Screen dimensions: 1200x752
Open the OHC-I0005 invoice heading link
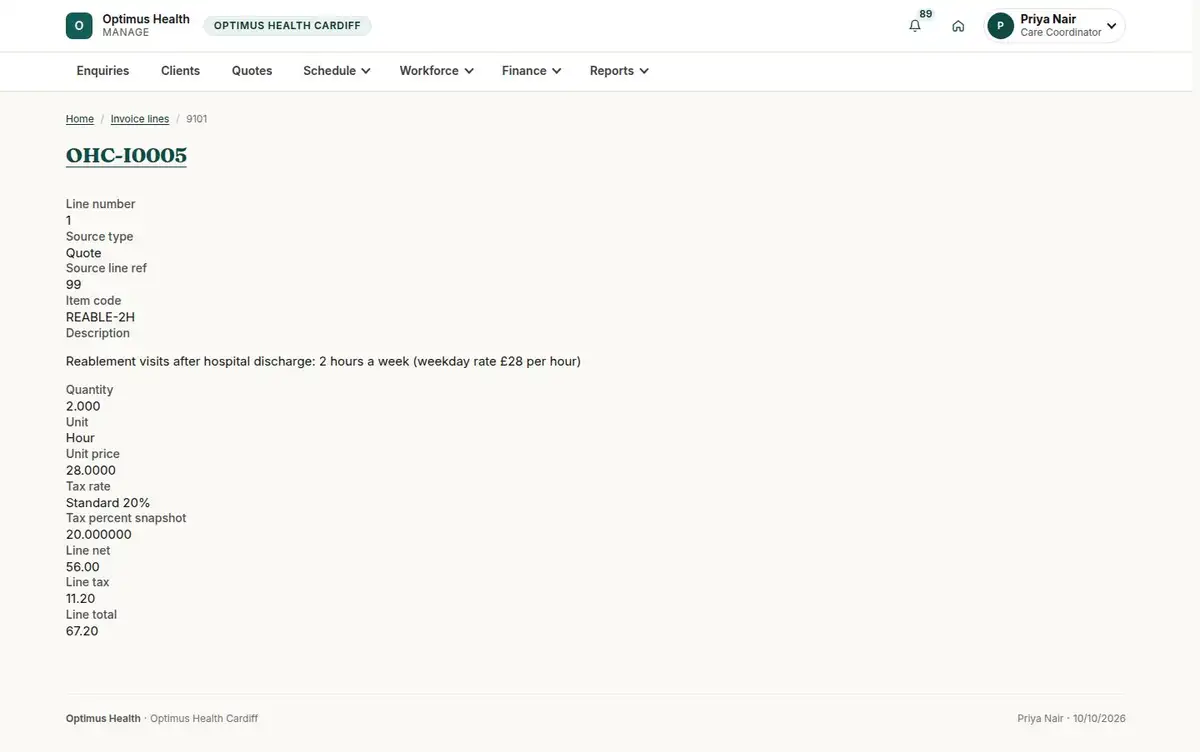coord(126,155)
